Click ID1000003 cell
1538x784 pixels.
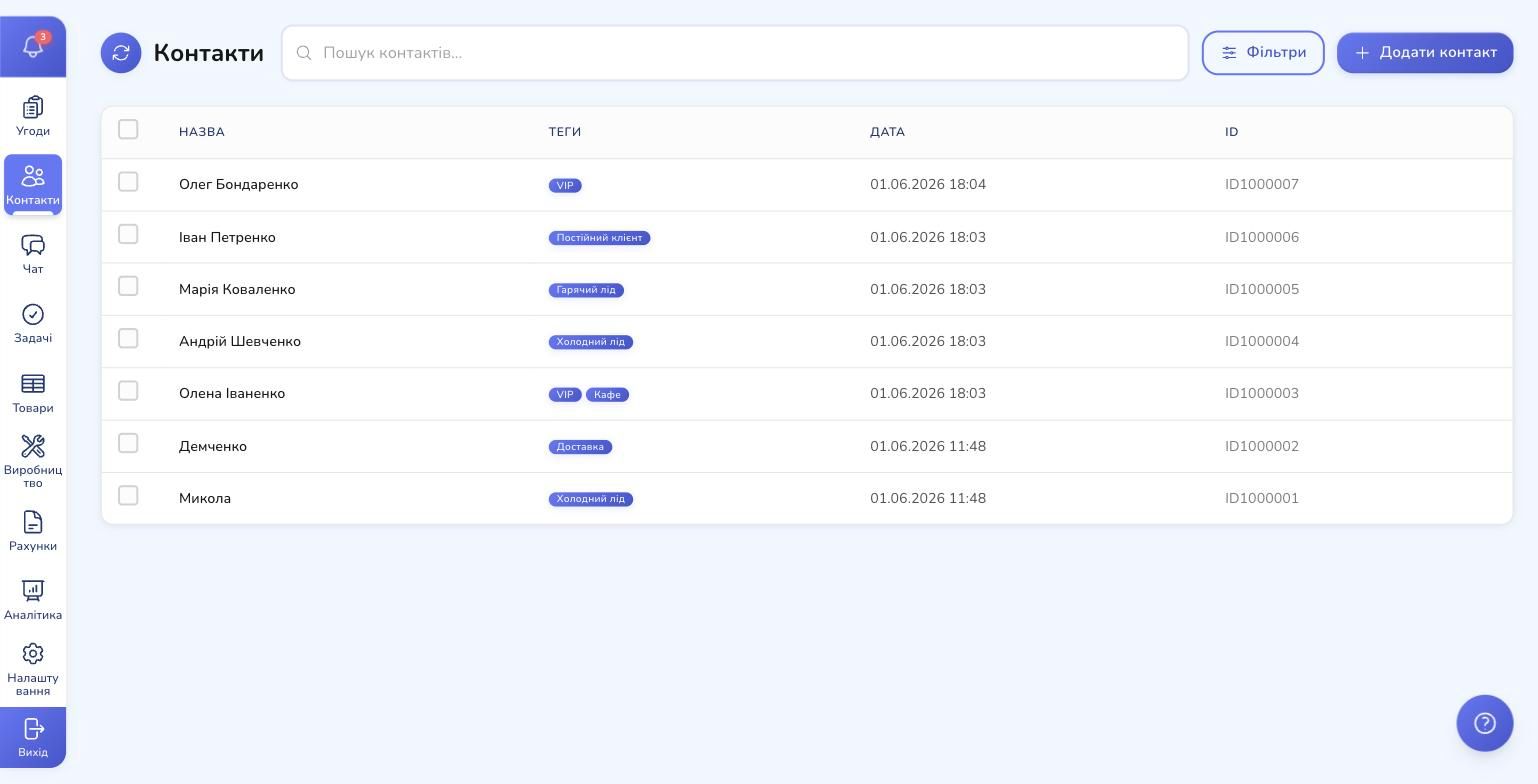point(1262,394)
